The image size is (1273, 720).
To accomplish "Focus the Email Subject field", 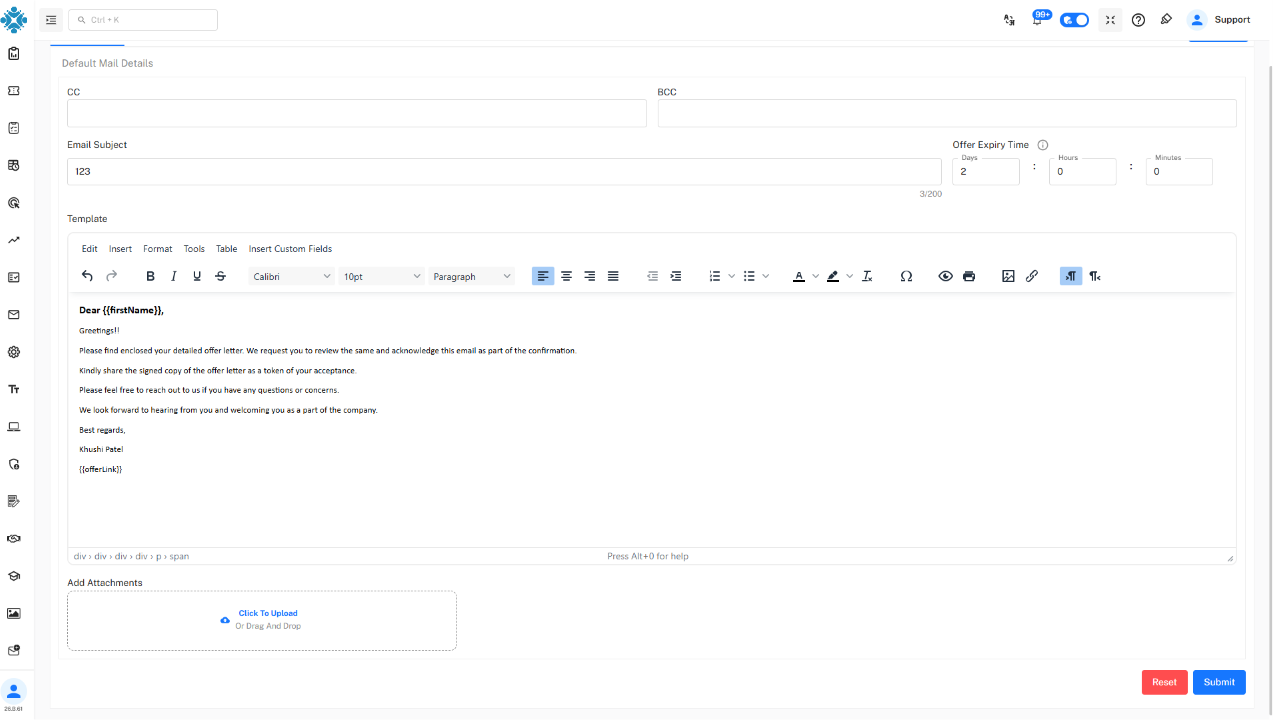I will (x=504, y=172).
